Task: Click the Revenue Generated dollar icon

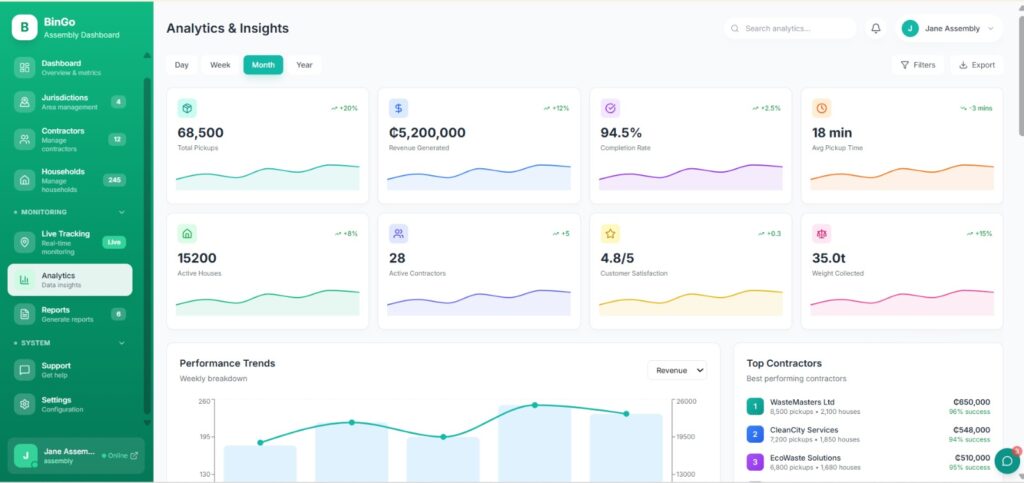Action: click(398, 108)
